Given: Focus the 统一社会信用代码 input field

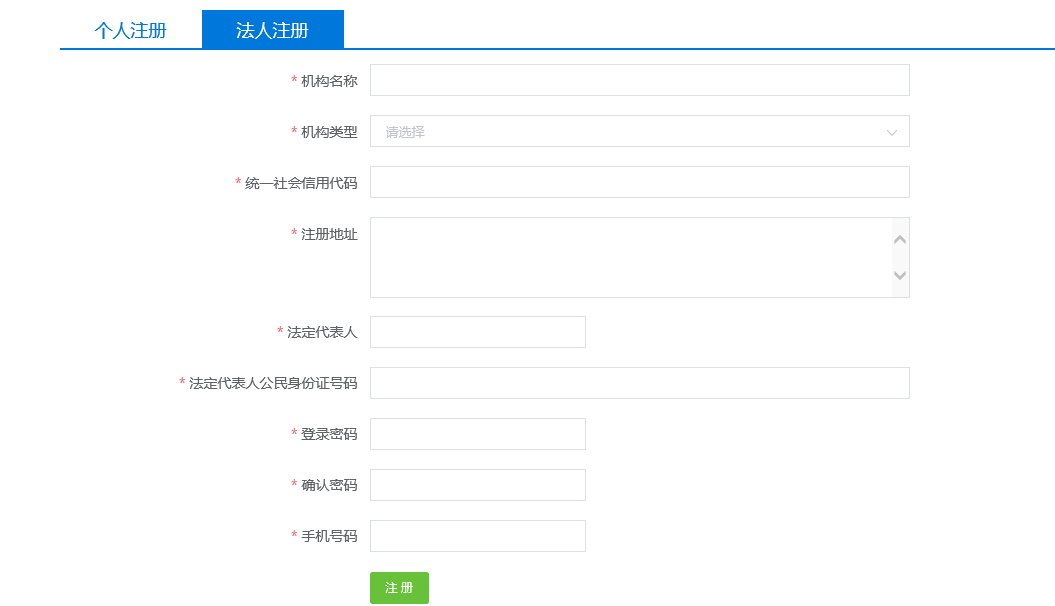Looking at the screenshot, I should coord(639,182).
